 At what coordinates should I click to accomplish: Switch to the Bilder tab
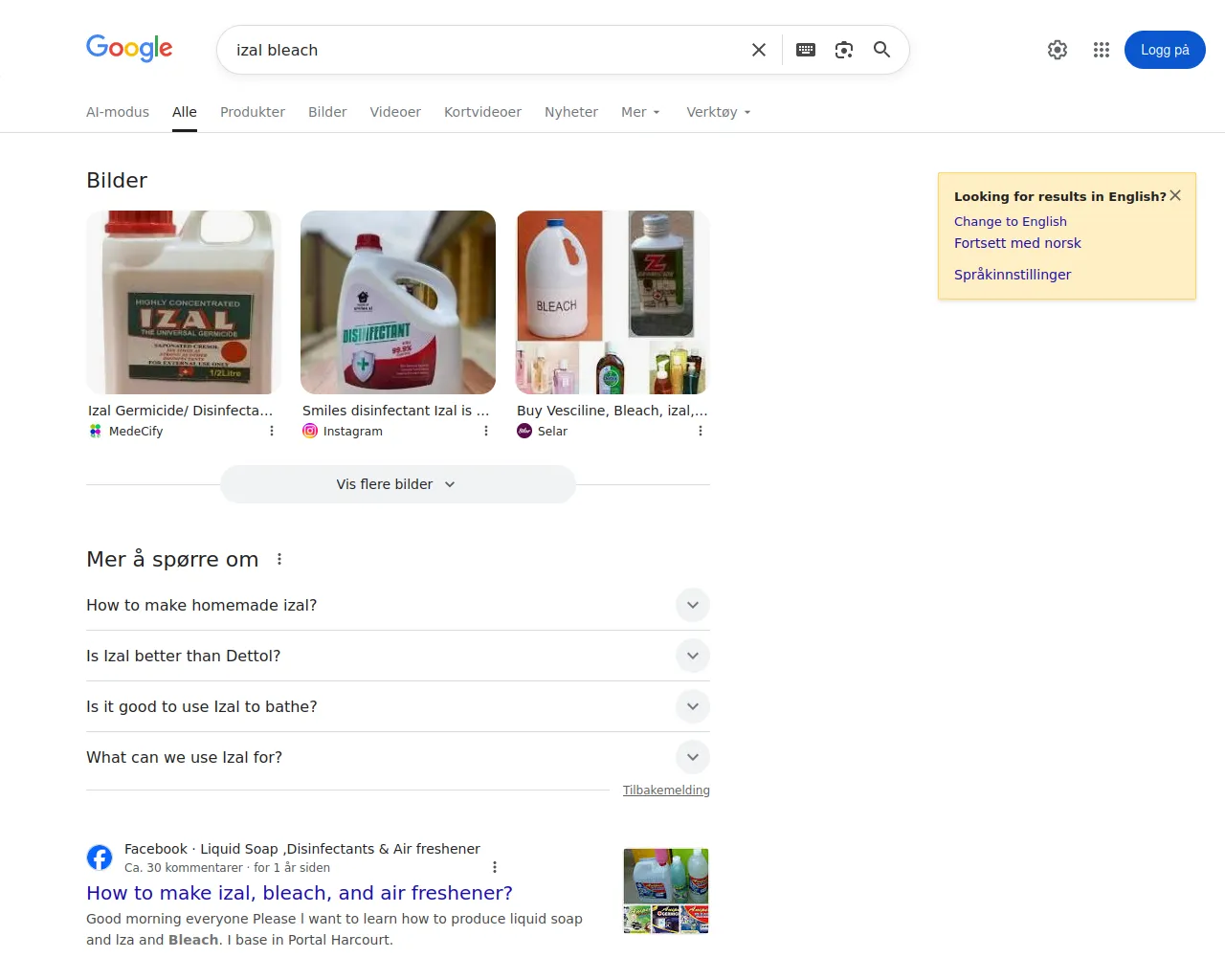(x=327, y=112)
